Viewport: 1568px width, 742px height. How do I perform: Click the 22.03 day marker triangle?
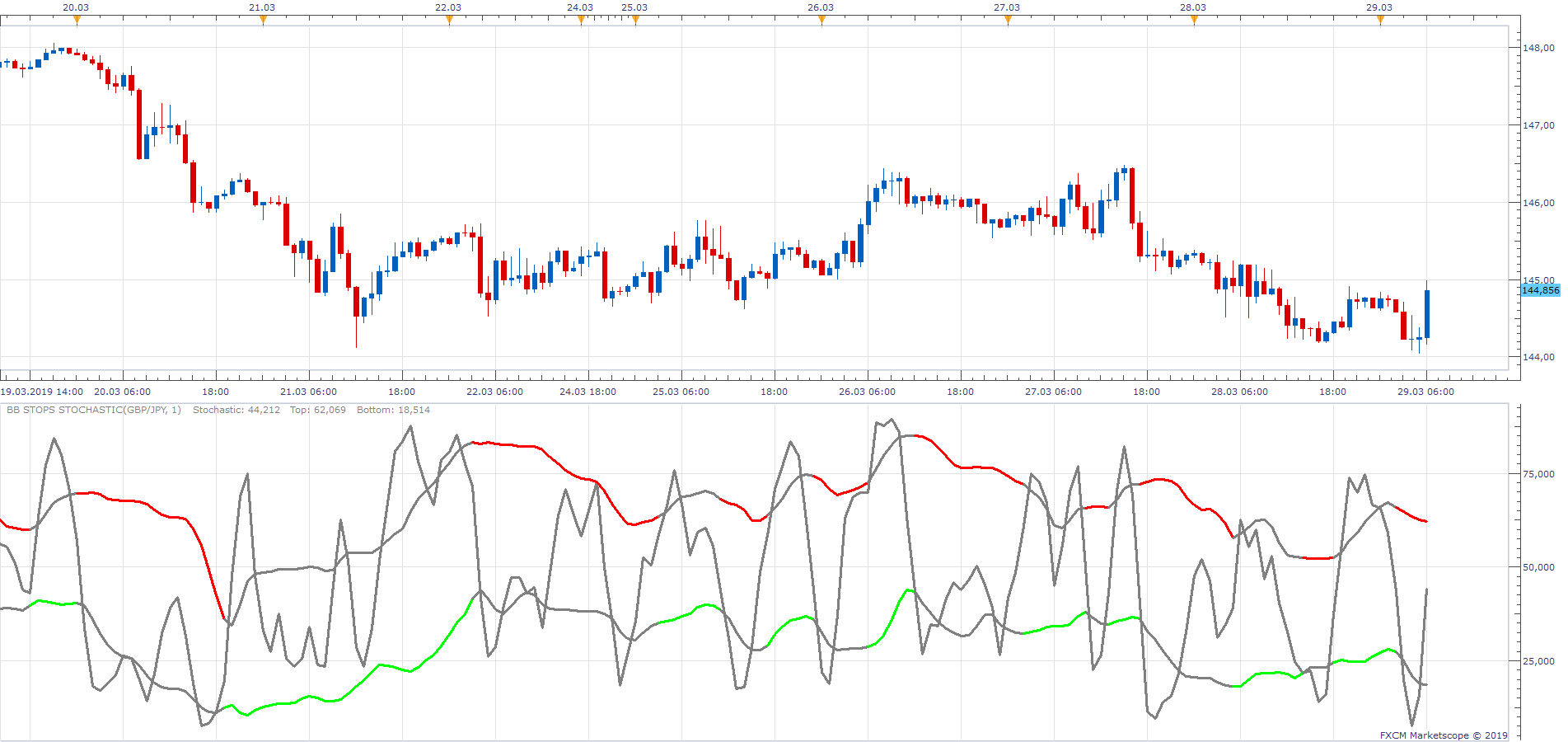tap(449, 21)
